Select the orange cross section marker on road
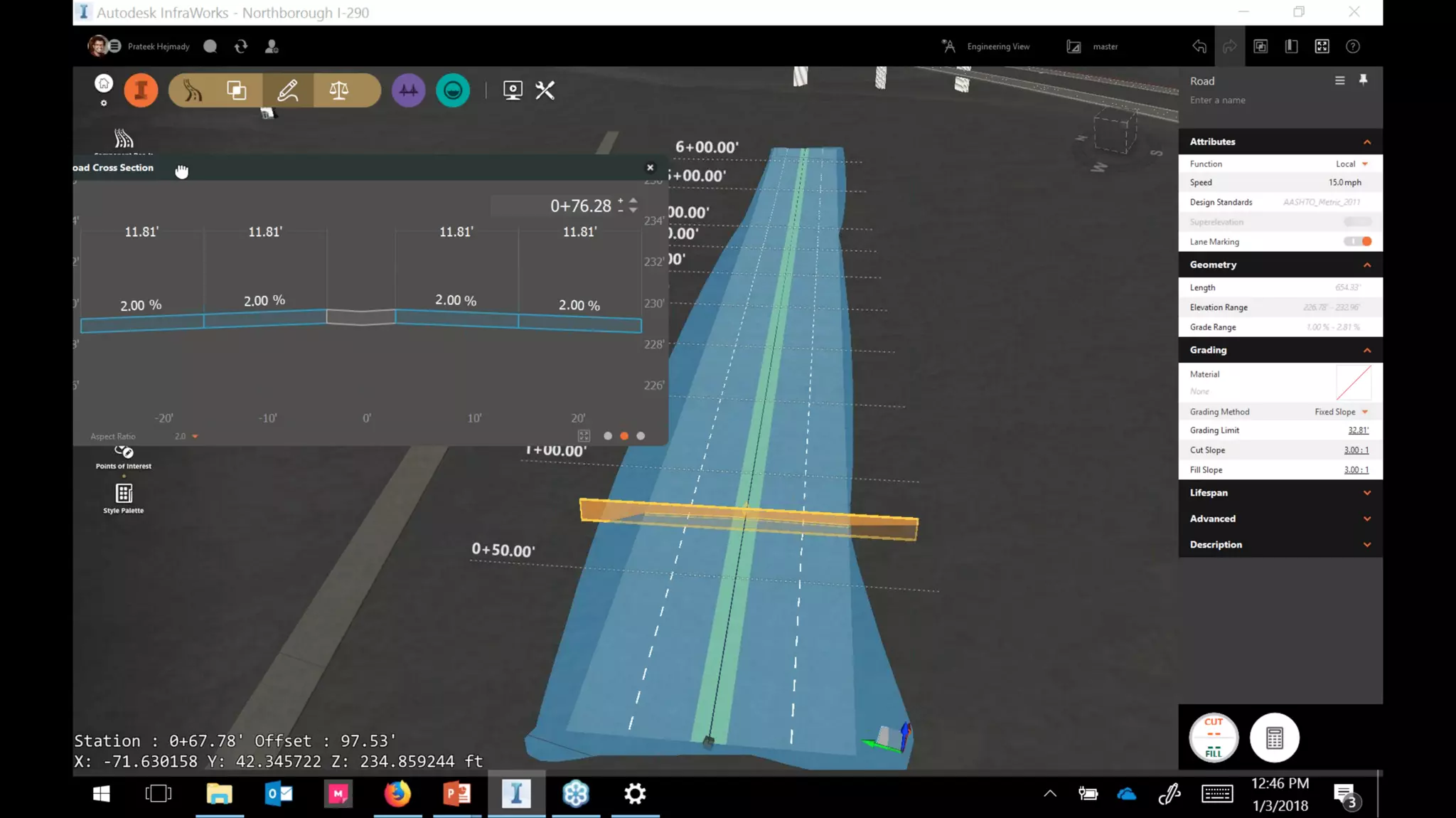Viewport: 1456px width, 818px height. click(749, 520)
